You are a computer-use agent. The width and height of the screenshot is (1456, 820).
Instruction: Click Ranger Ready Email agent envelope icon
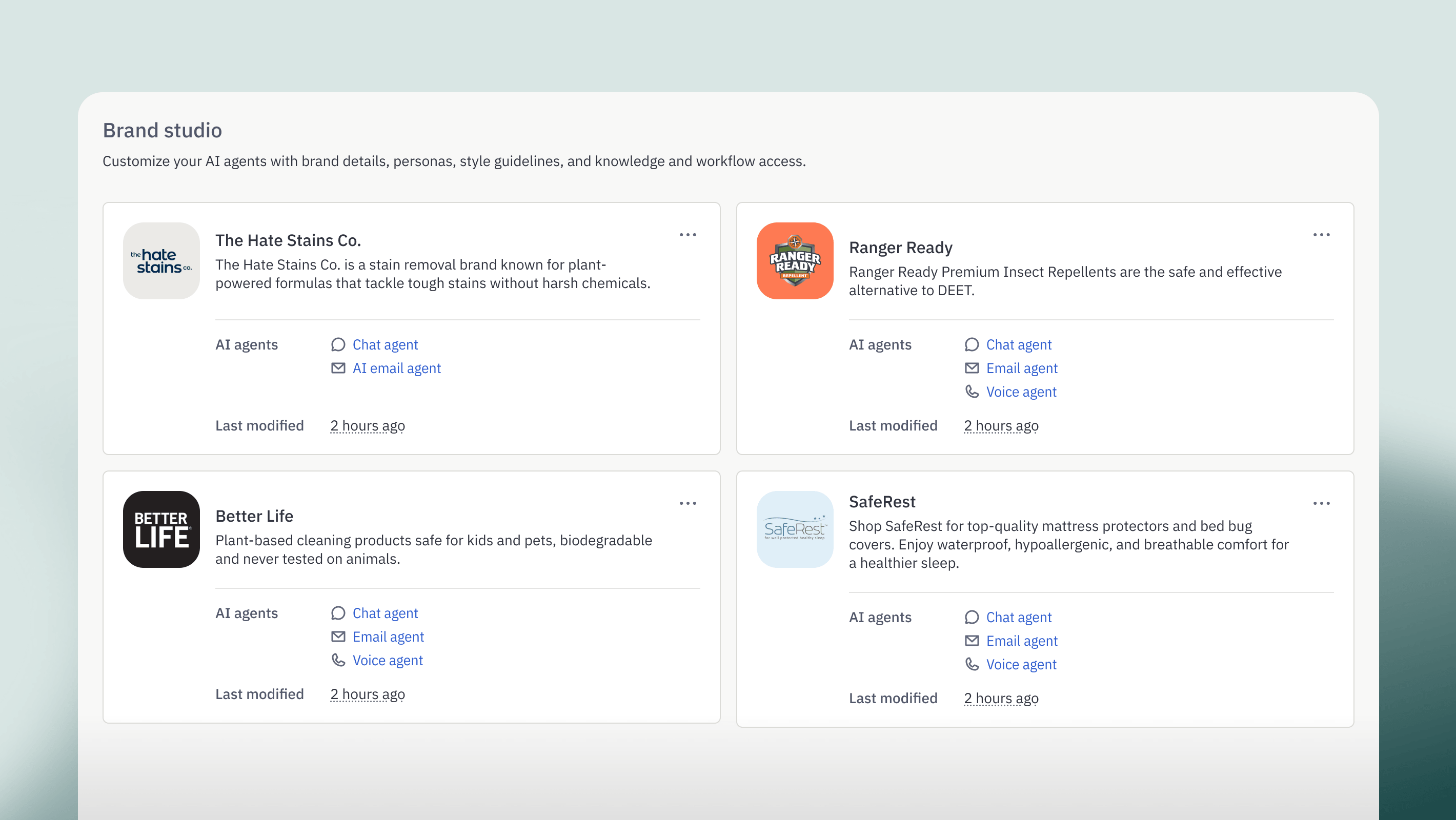[972, 368]
